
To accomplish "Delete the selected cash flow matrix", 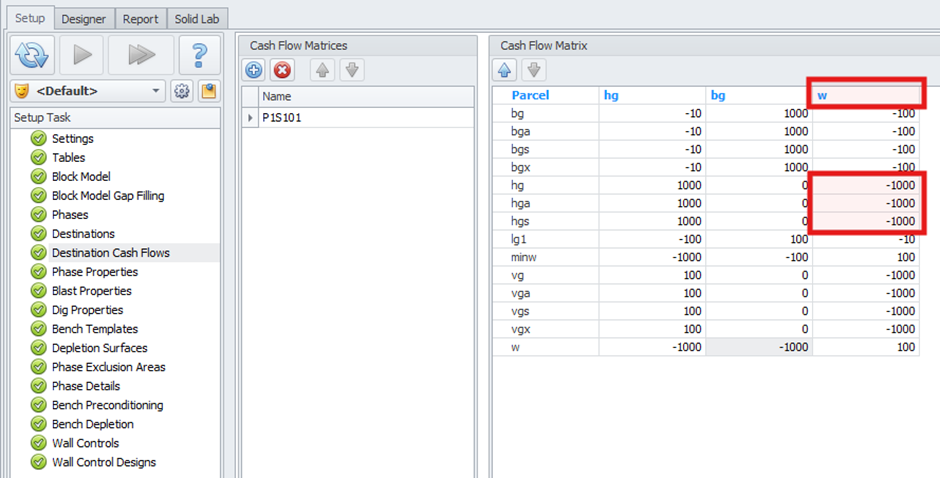I will click(x=282, y=70).
